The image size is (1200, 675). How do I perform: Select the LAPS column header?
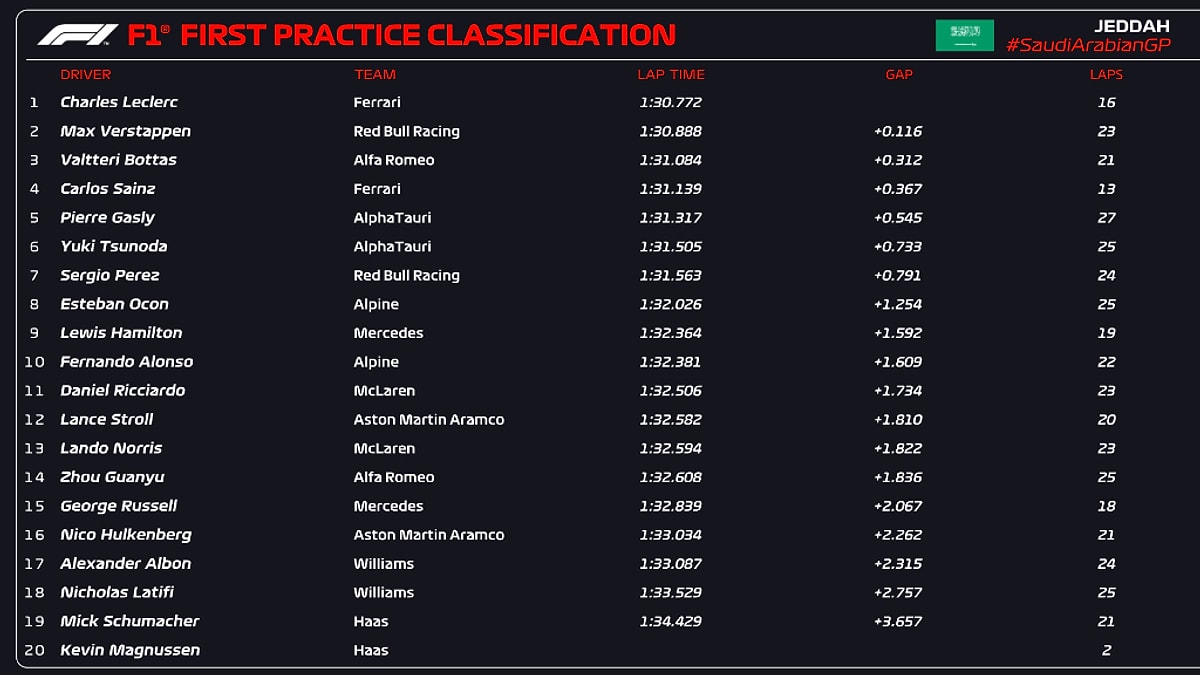[x=1106, y=74]
